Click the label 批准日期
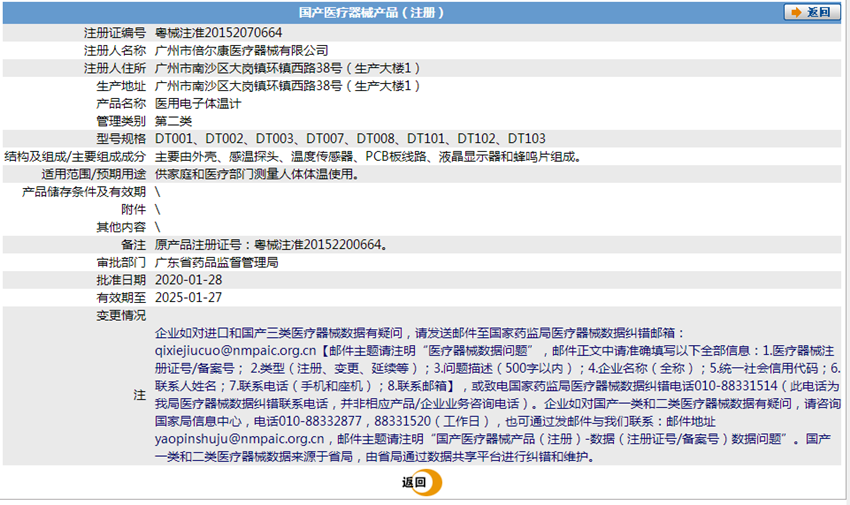The image size is (850, 505). click(121, 280)
